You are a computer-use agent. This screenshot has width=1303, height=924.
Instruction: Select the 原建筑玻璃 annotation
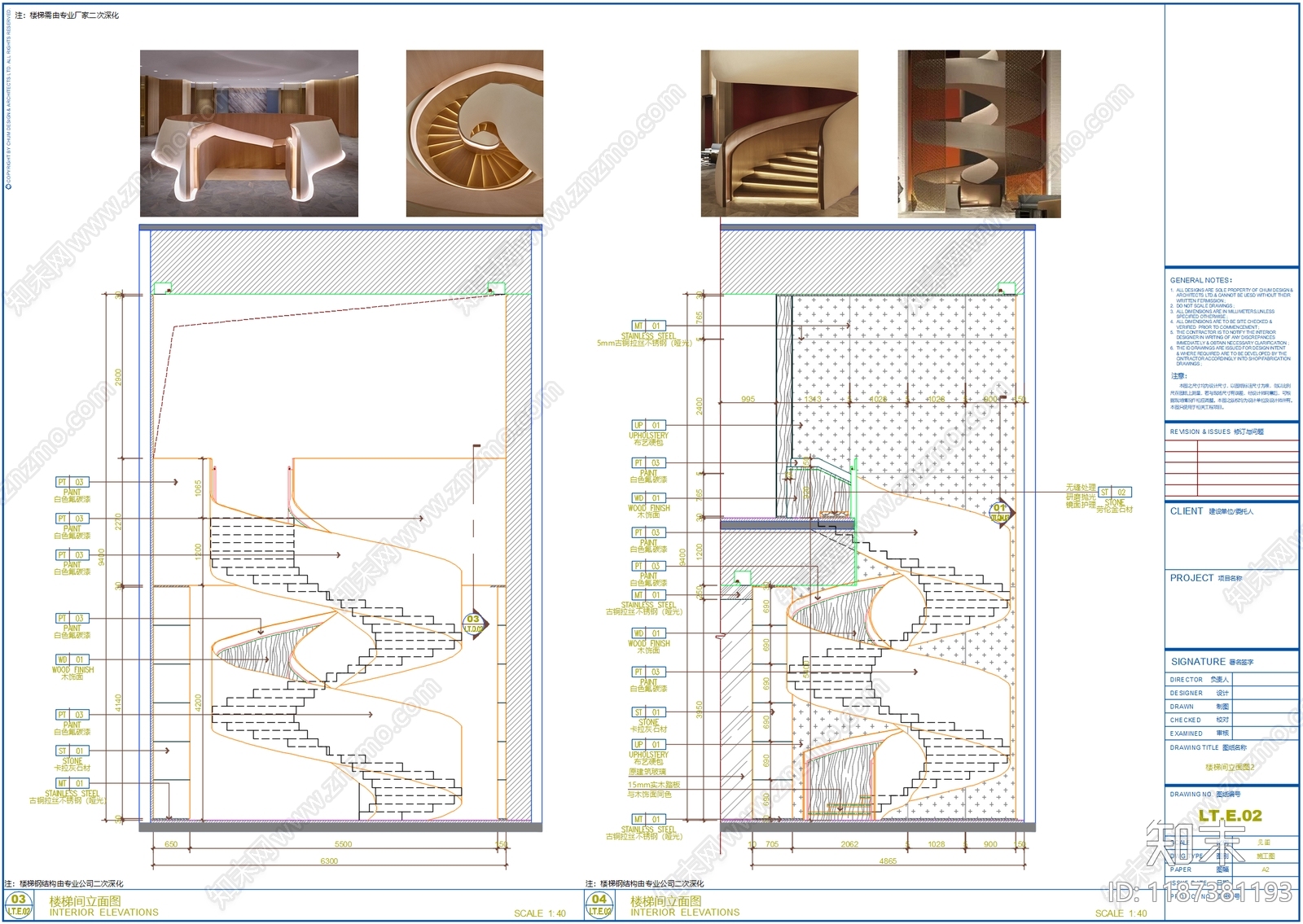(647, 772)
